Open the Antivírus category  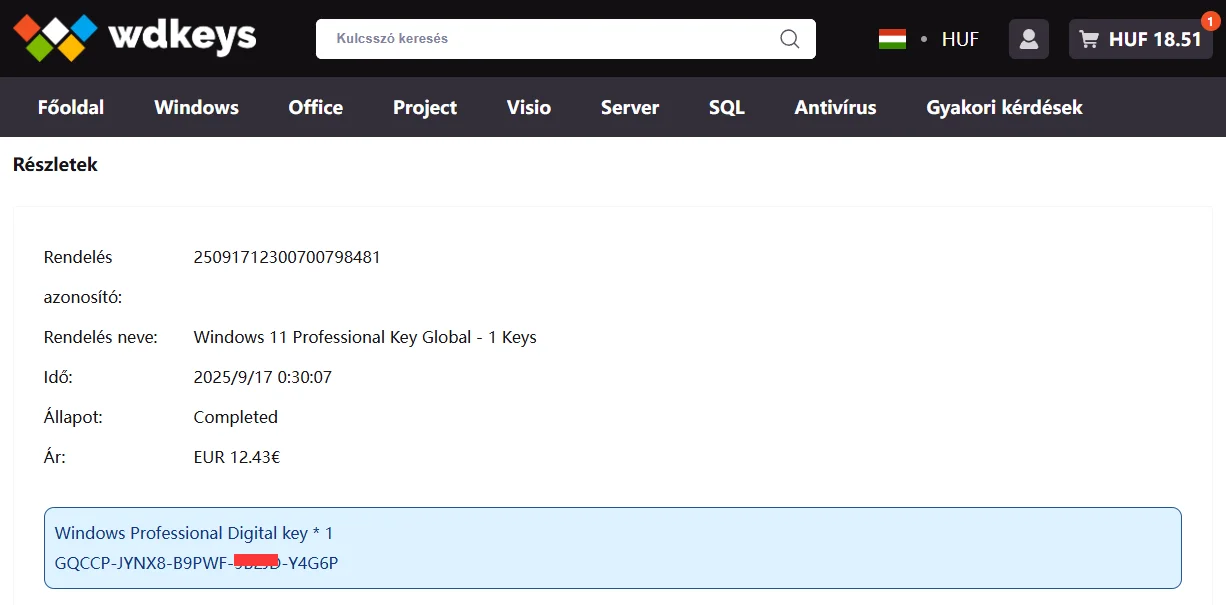[x=835, y=107]
